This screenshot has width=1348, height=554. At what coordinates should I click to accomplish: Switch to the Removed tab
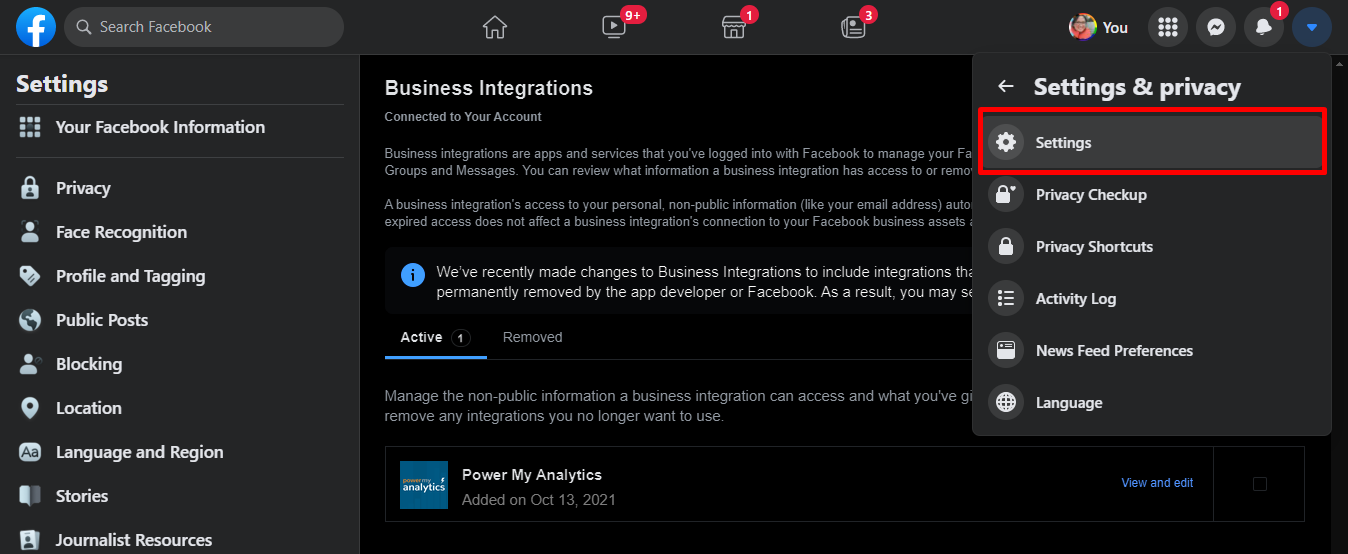point(532,338)
